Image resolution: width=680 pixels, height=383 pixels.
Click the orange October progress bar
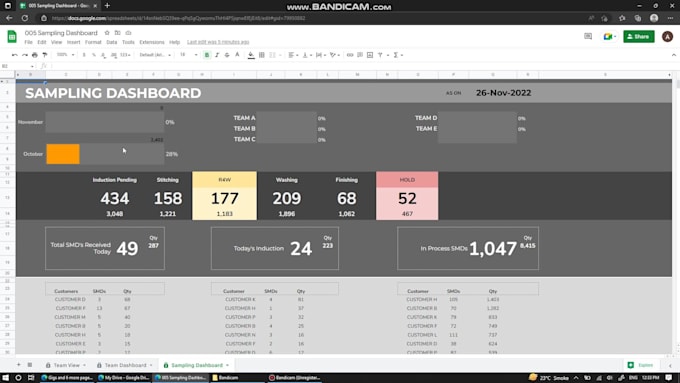click(63, 154)
